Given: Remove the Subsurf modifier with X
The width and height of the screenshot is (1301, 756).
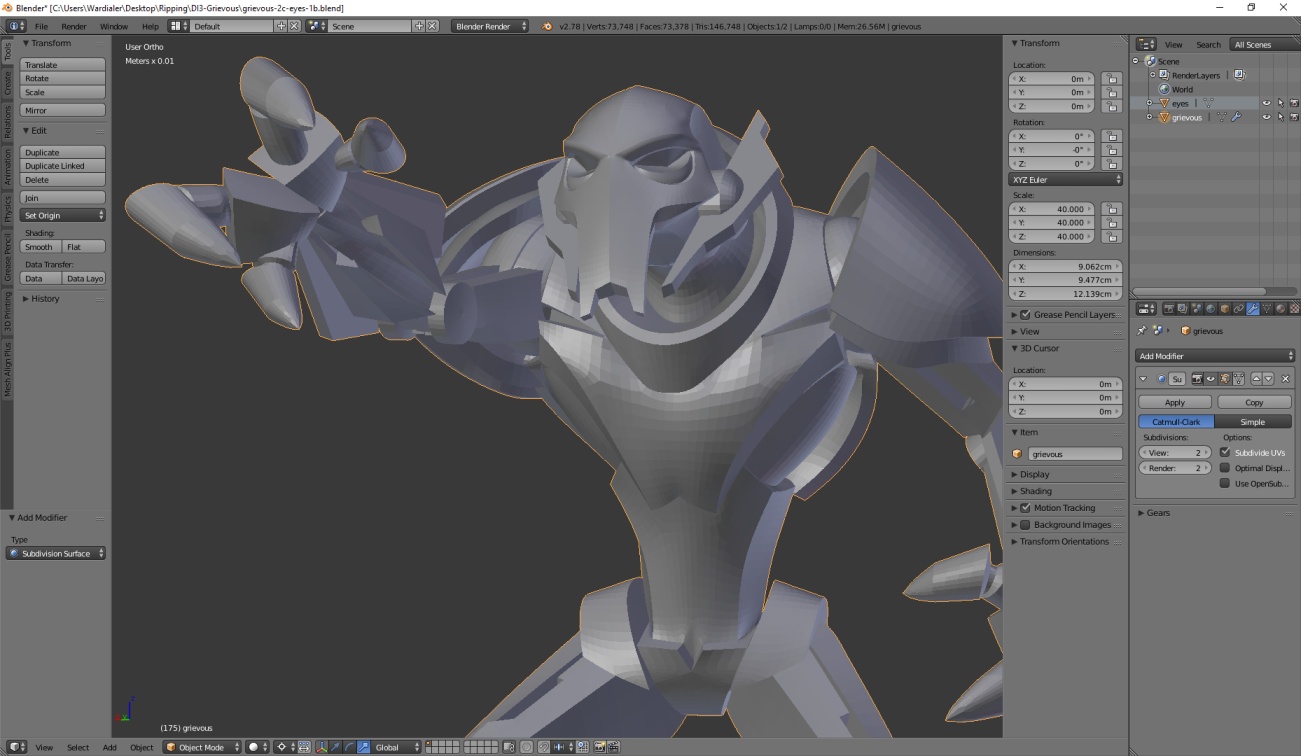Looking at the screenshot, I should [x=1286, y=379].
